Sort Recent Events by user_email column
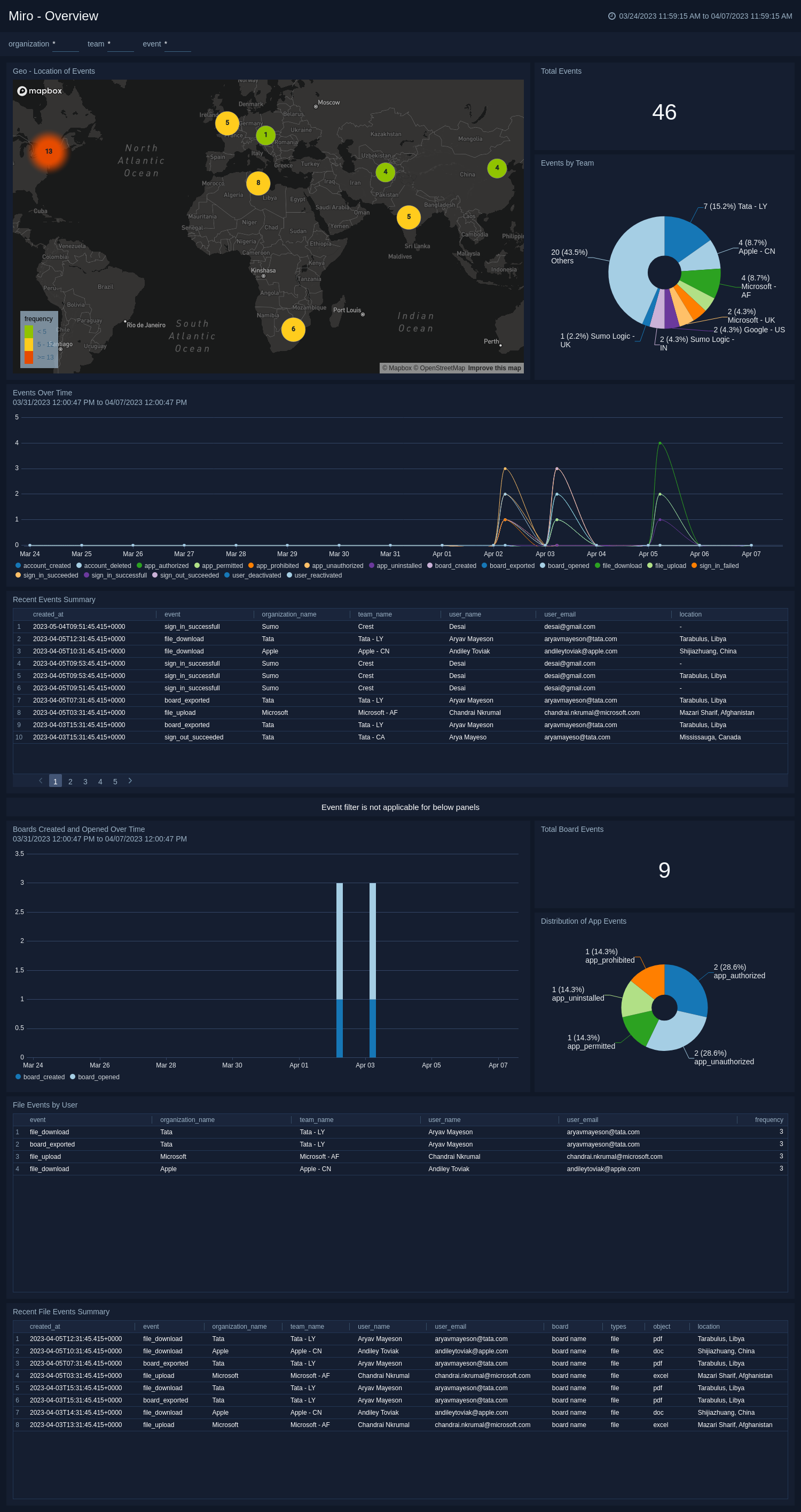Viewport: 801px width, 1512px height. [560, 614]
